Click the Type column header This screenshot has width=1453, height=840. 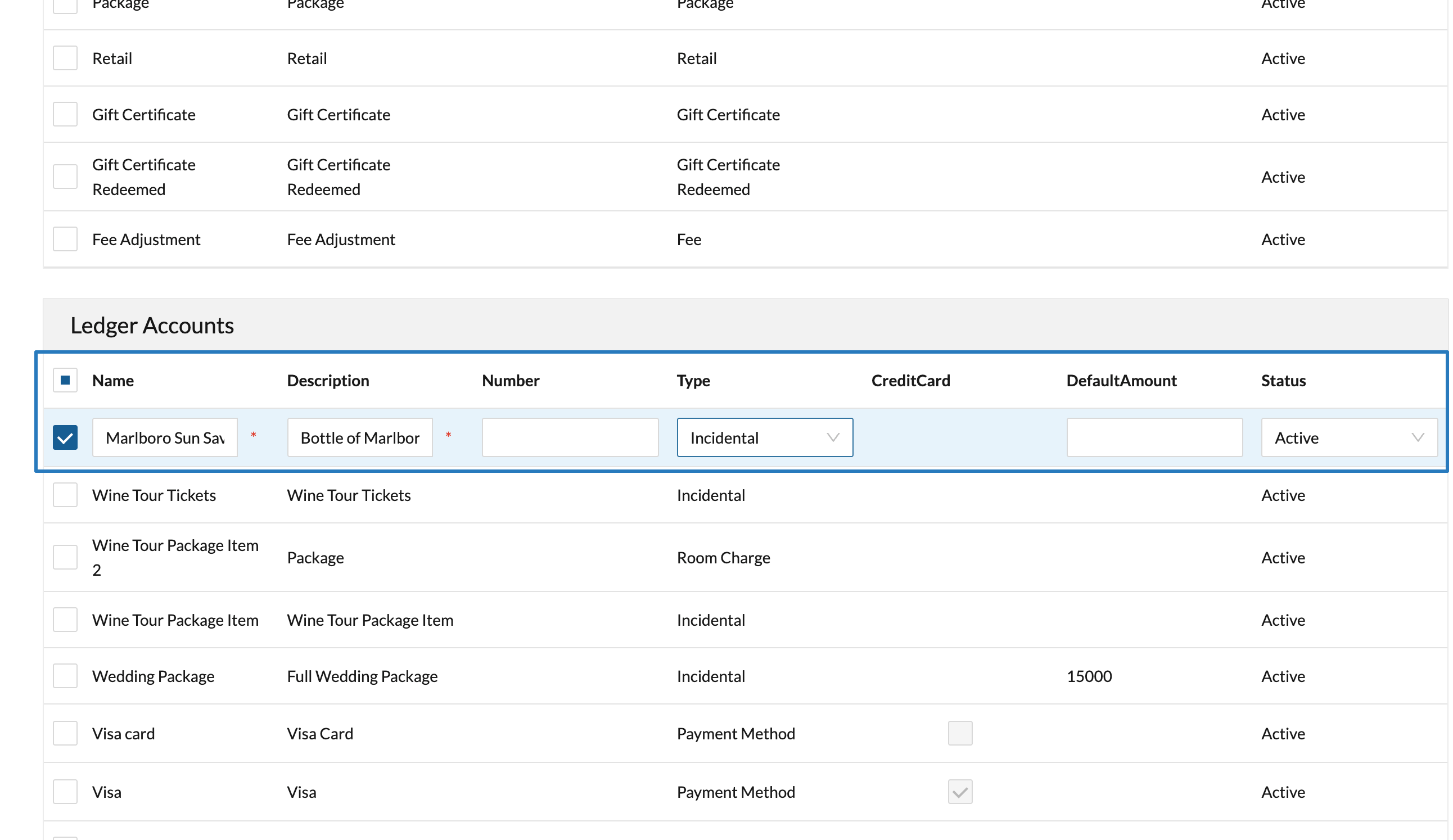(693, 381)
